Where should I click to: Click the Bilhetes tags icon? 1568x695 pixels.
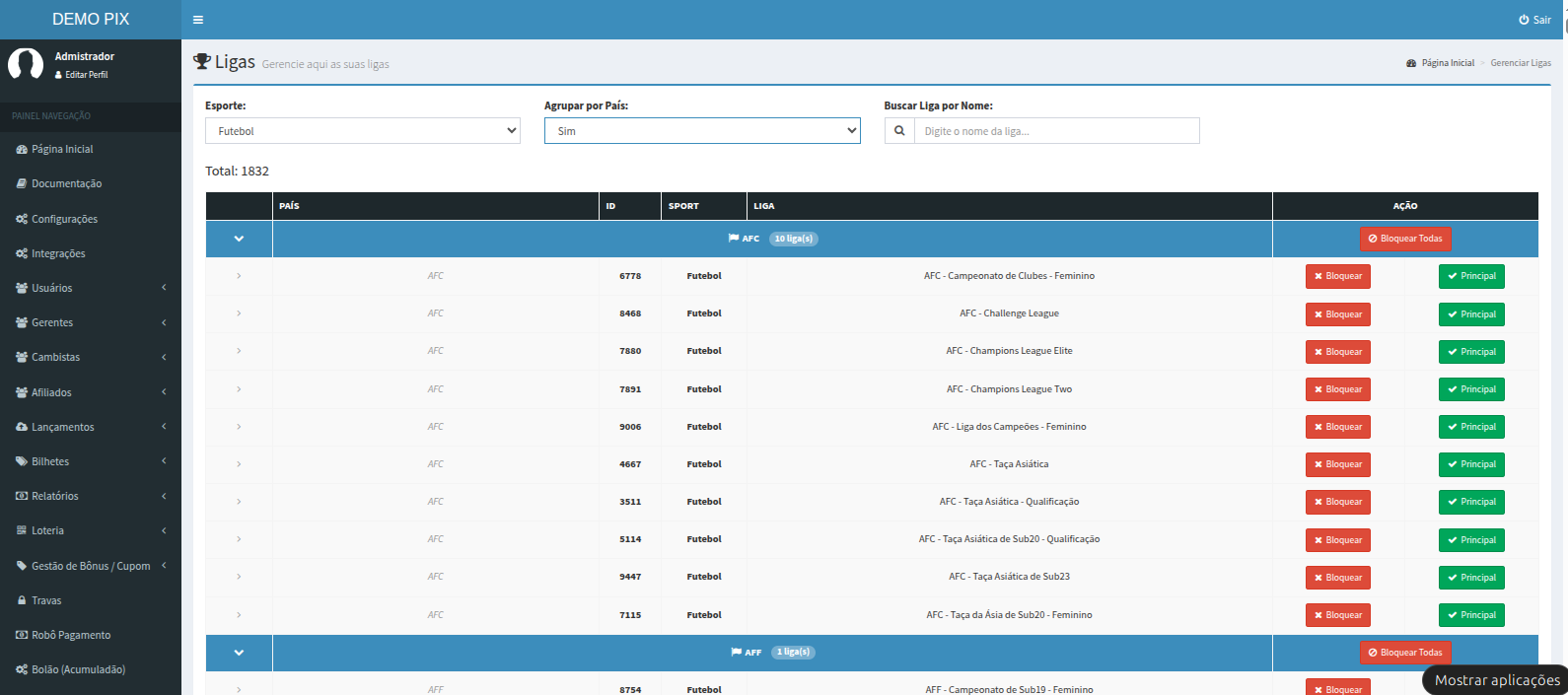pyautogui.click(x=22, y=461)
